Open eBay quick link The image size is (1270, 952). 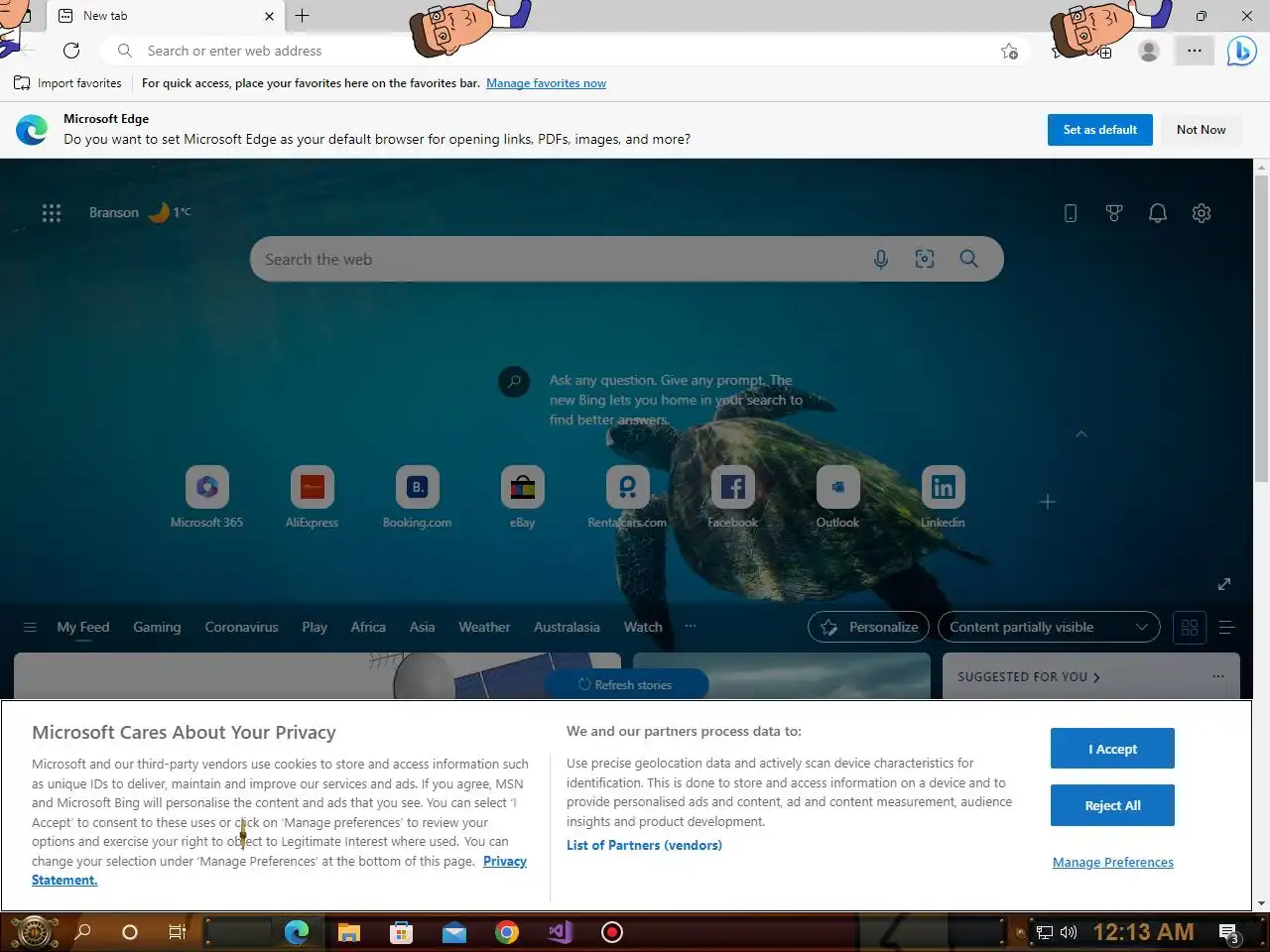[x=522, y=497]
